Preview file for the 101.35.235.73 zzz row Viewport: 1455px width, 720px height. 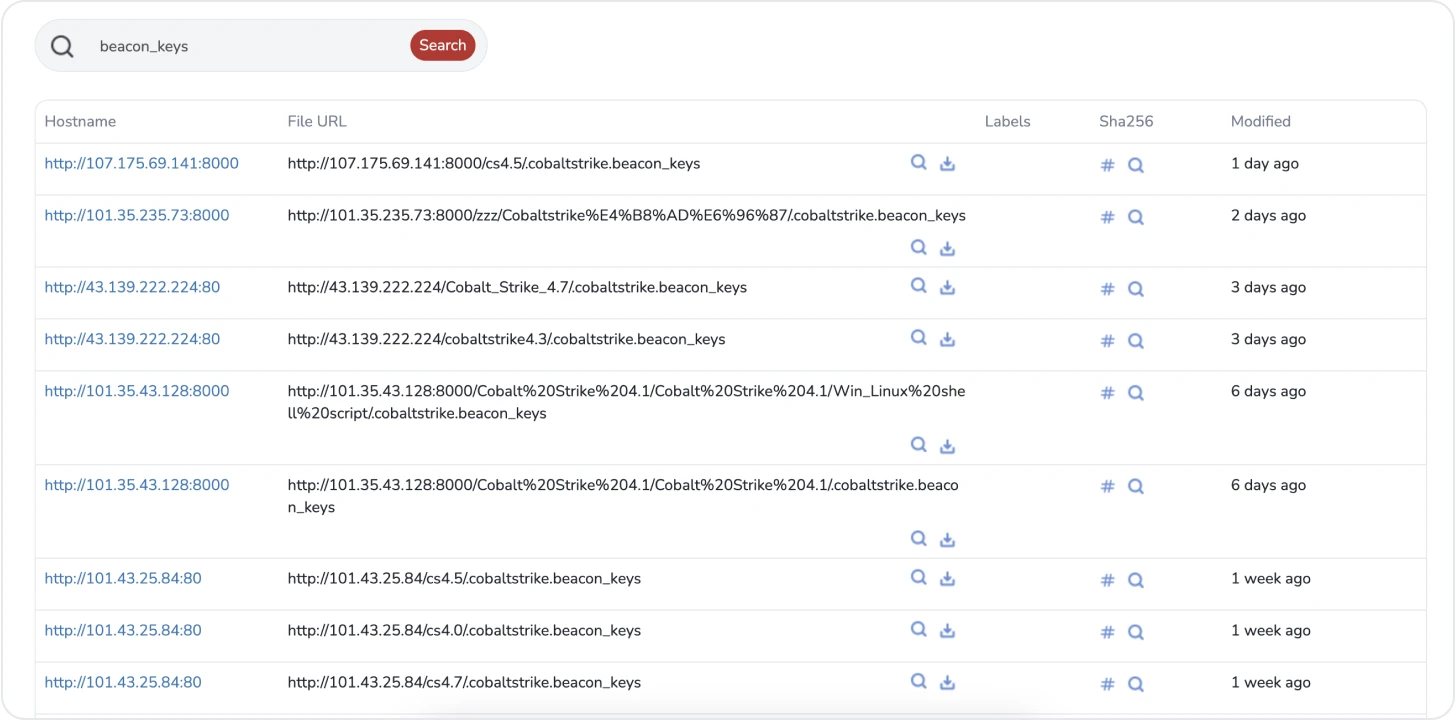(x=918, y=246)
